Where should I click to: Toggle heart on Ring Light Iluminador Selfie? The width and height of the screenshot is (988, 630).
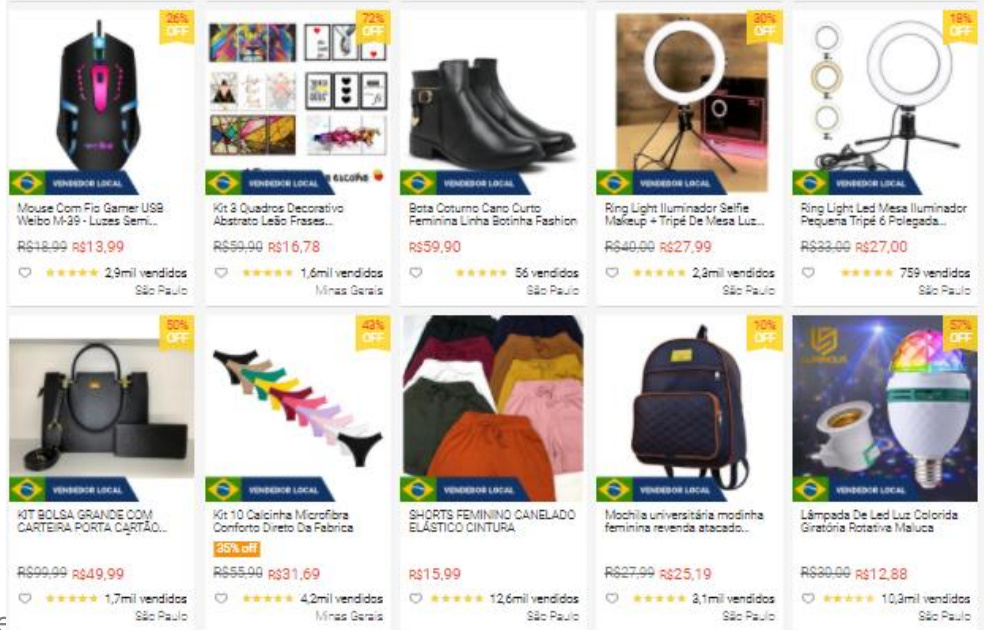pyautogui.click(x=612, y=273)
